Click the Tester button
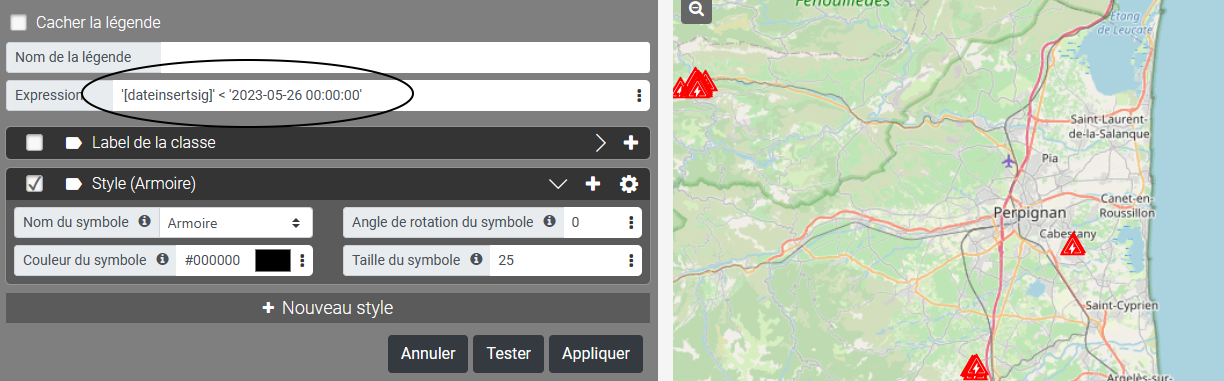 coord(508,353)
